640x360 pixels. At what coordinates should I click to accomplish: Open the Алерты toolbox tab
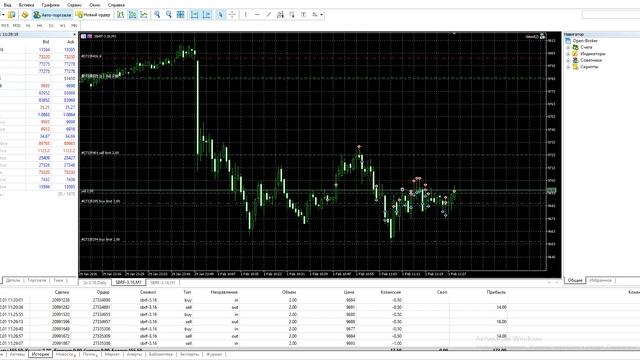click(x=134, y=354)
